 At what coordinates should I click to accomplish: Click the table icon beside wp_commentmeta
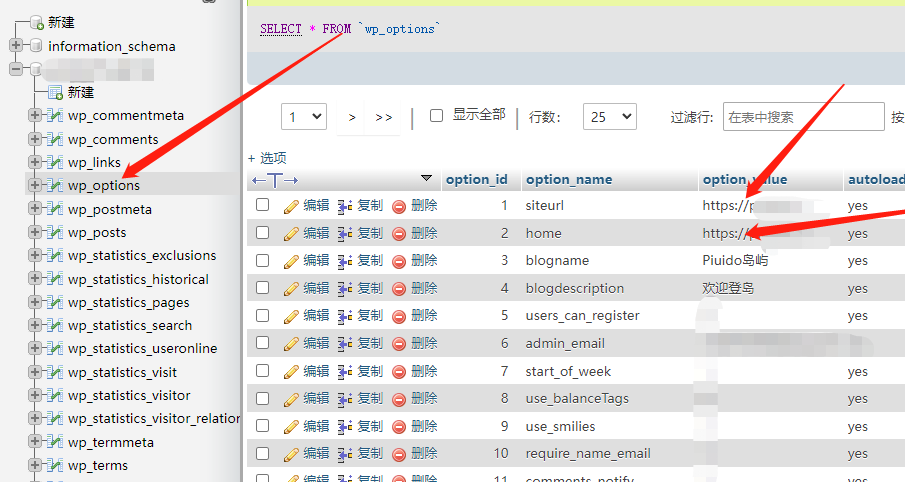55,116
